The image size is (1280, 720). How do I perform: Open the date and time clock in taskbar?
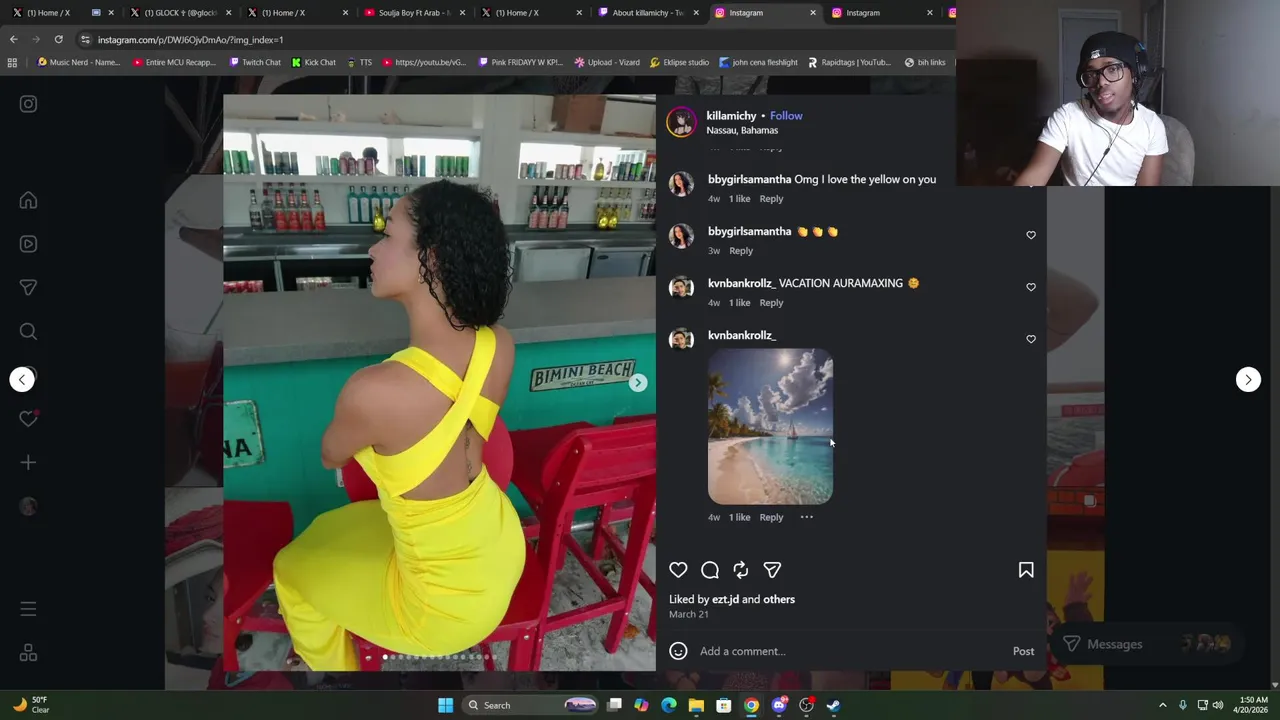click(x=1254, y=705)
